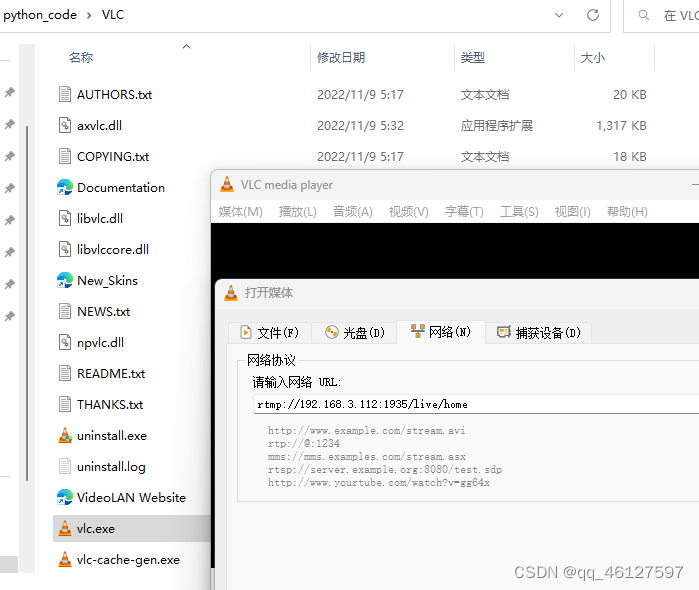Click the uninstall.exe icon
This screenshot has height=590, width=699.
[65, 435]
